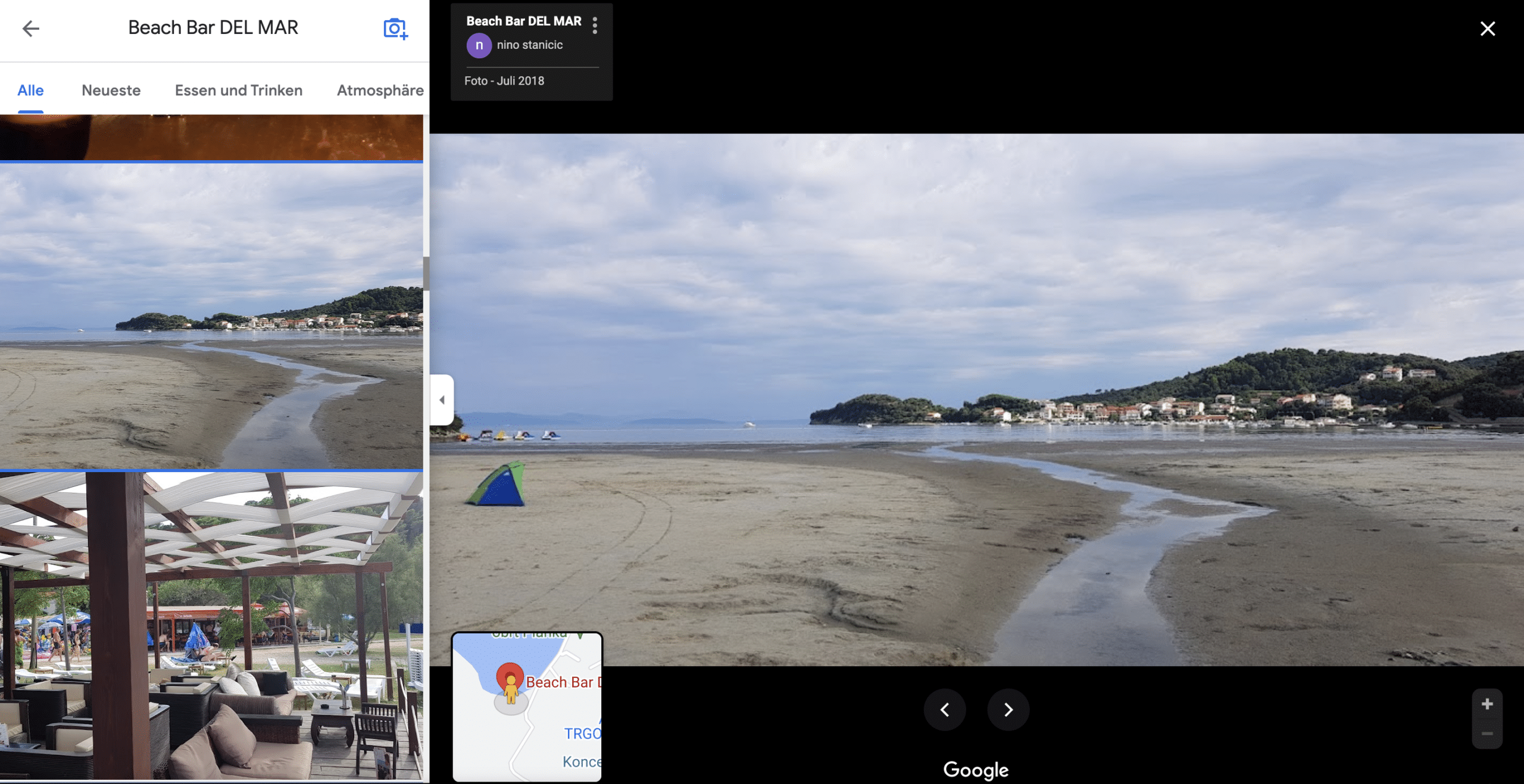1524x784 pixels.
Task: Click the Google logo at the bottom
Action: click(976, 770)
